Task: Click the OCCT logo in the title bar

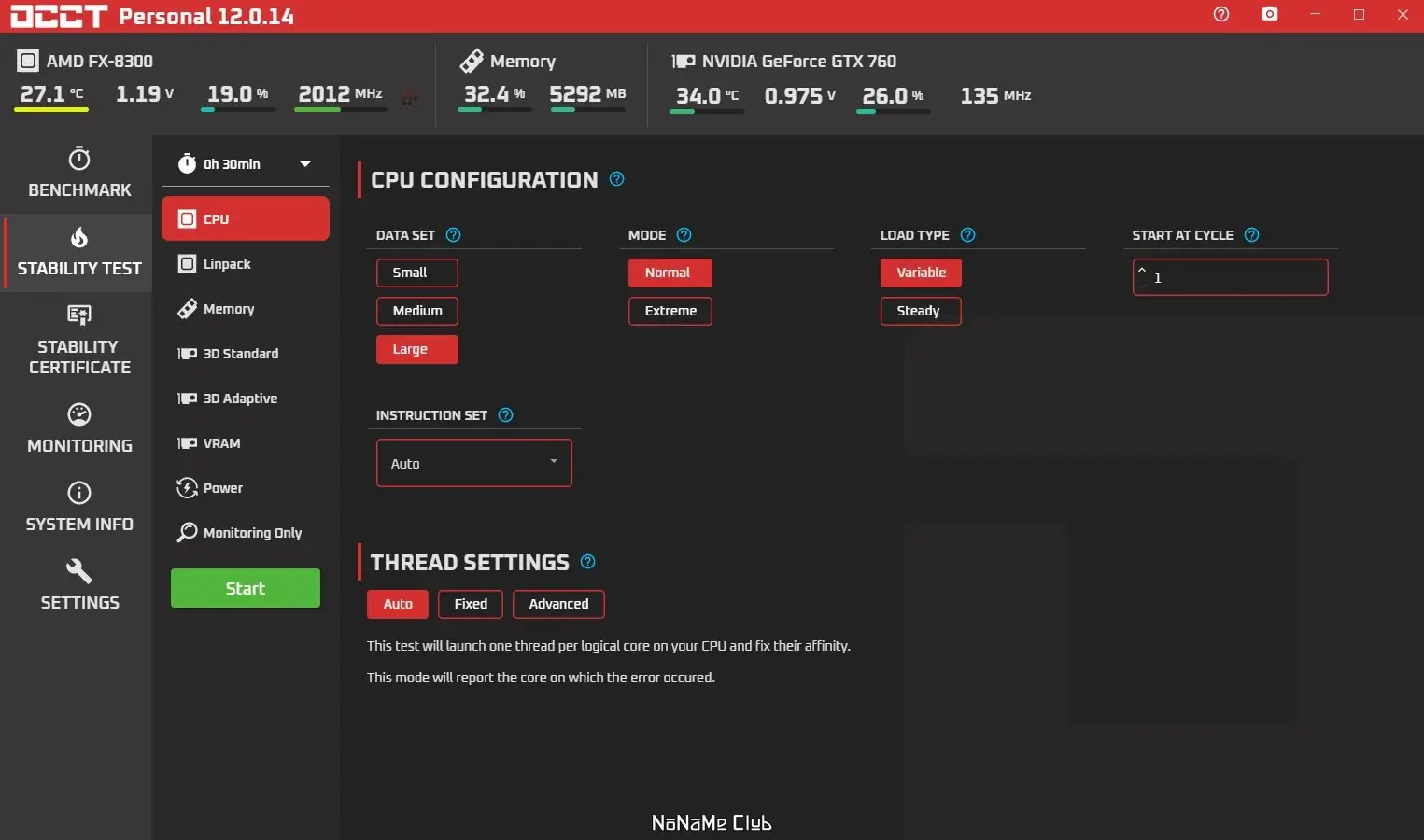Action: coord(58,16)
